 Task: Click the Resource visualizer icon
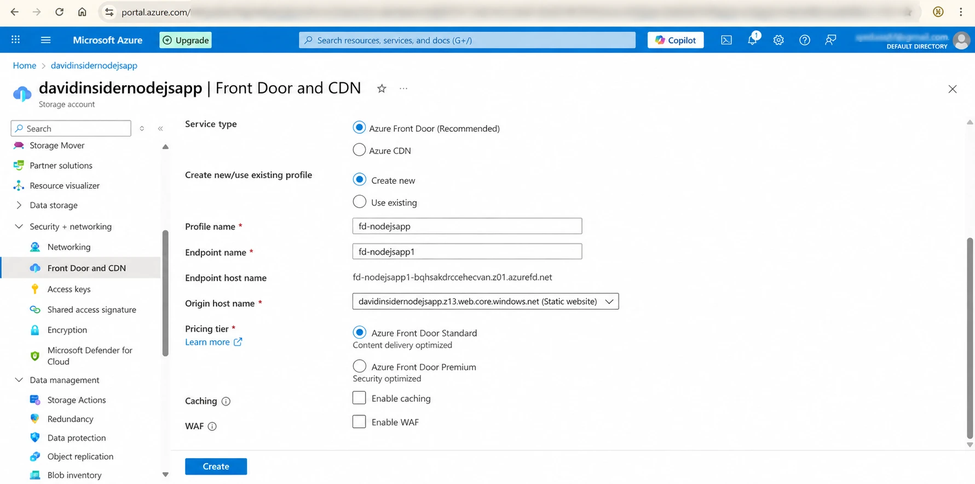(18, 185)
